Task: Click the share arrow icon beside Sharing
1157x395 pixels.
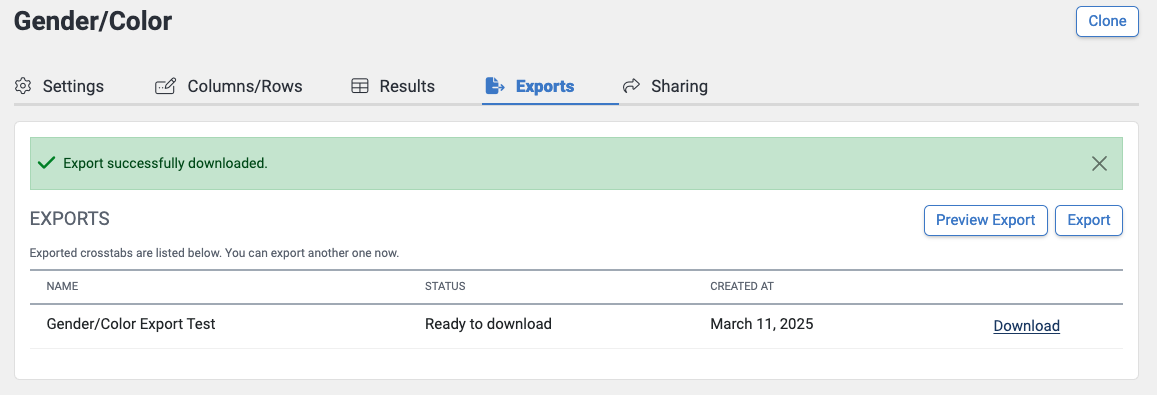Action: 631,86
